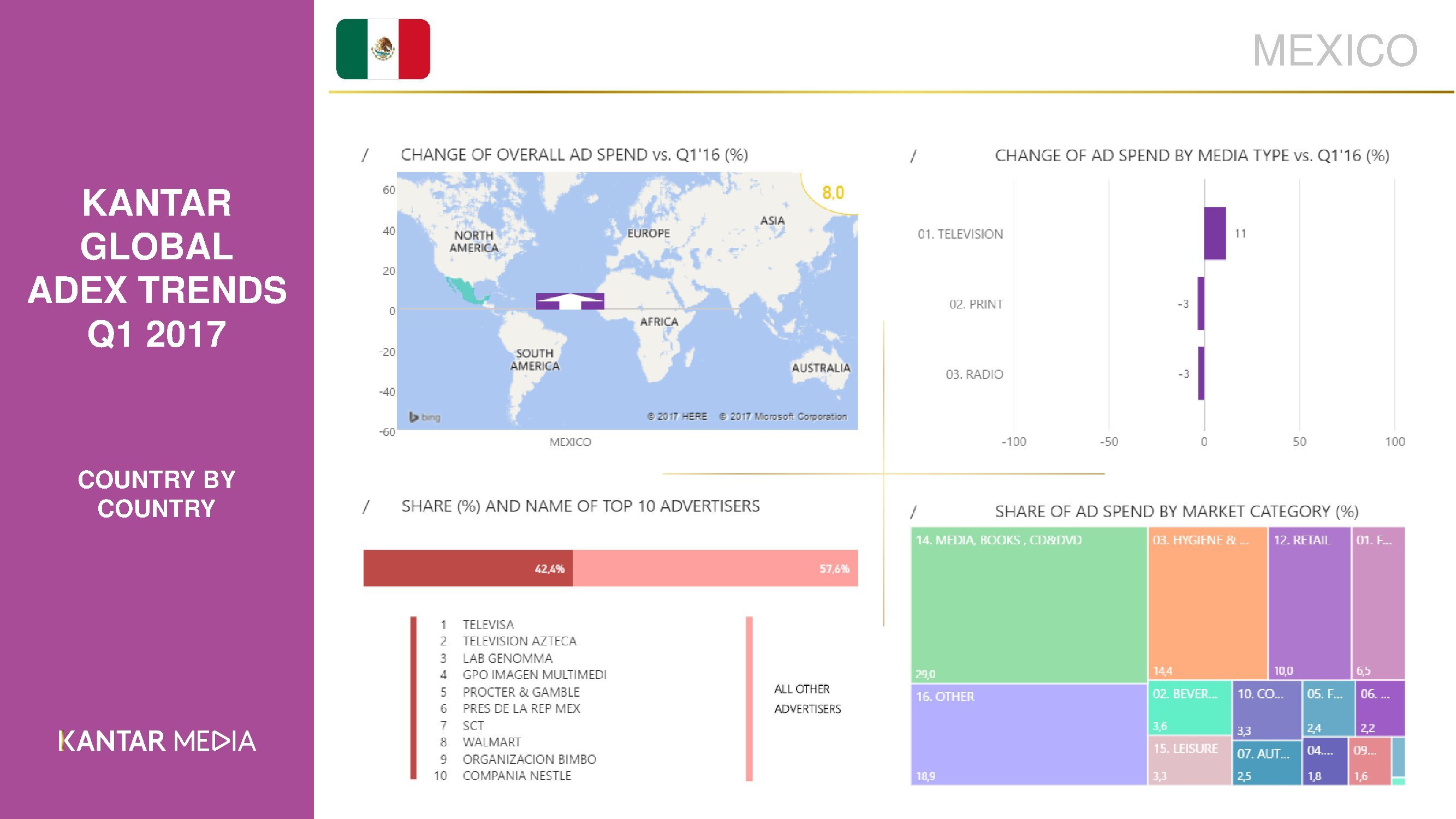Click the MEXICO page title
Viewport: 1456px width, 819px height.
[1335, 51]
